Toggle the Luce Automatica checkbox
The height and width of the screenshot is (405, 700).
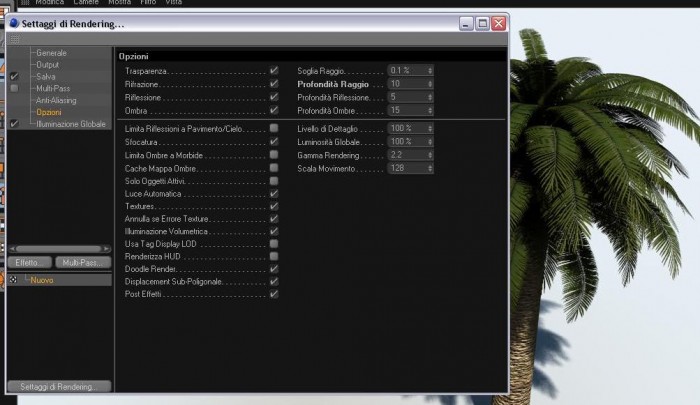274,193
